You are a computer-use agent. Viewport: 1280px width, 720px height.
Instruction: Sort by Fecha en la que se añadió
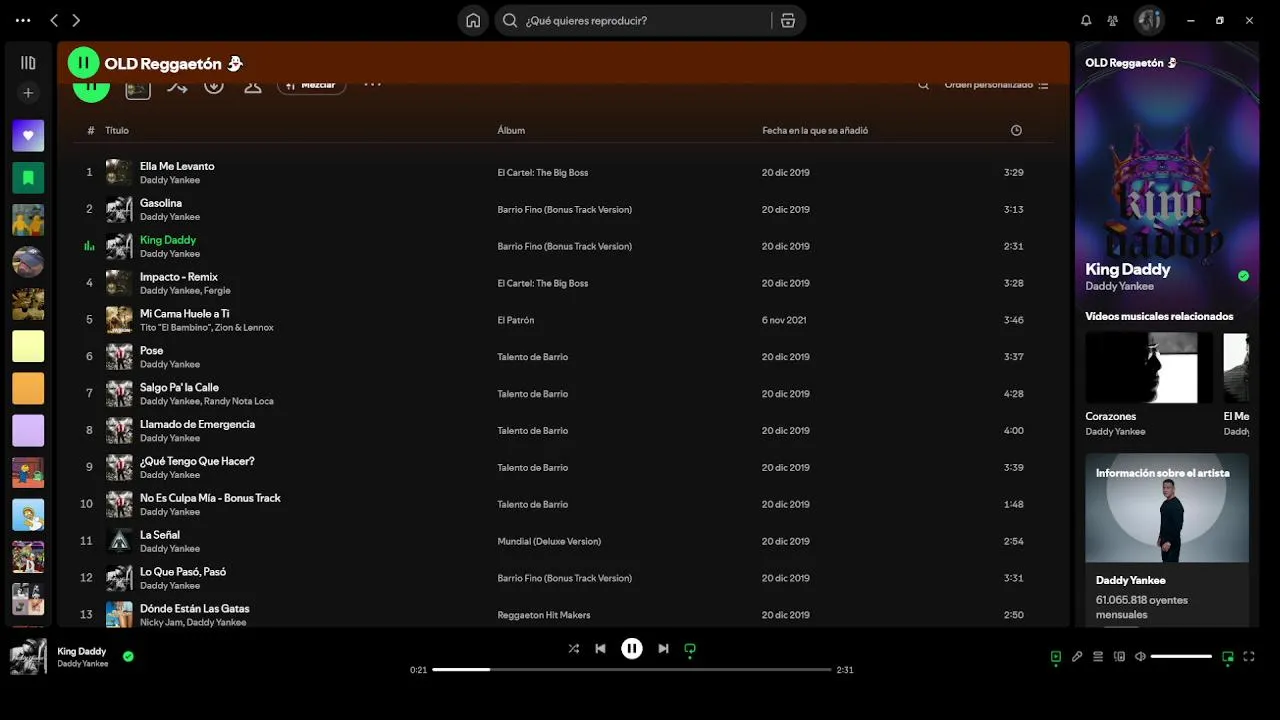click(x=815, y=130)
